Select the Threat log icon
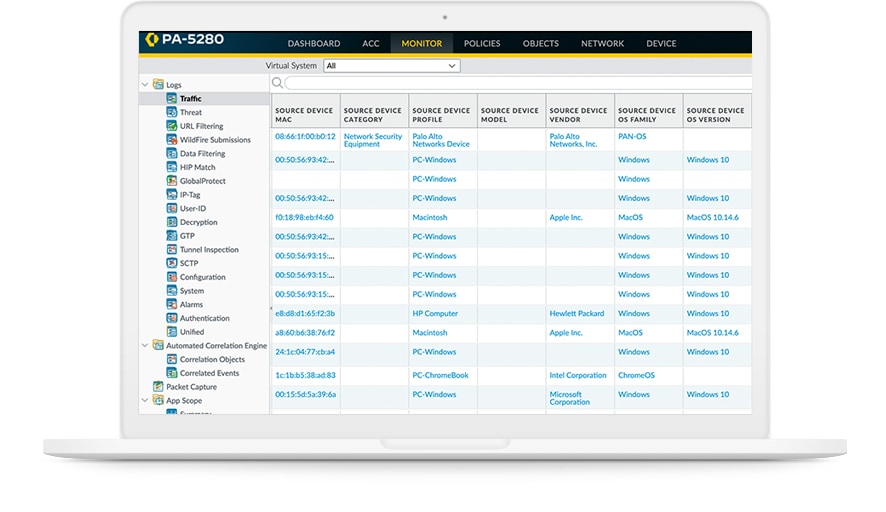Image resolution: width=886 pixels, height=512 pixels. [172, 112]
